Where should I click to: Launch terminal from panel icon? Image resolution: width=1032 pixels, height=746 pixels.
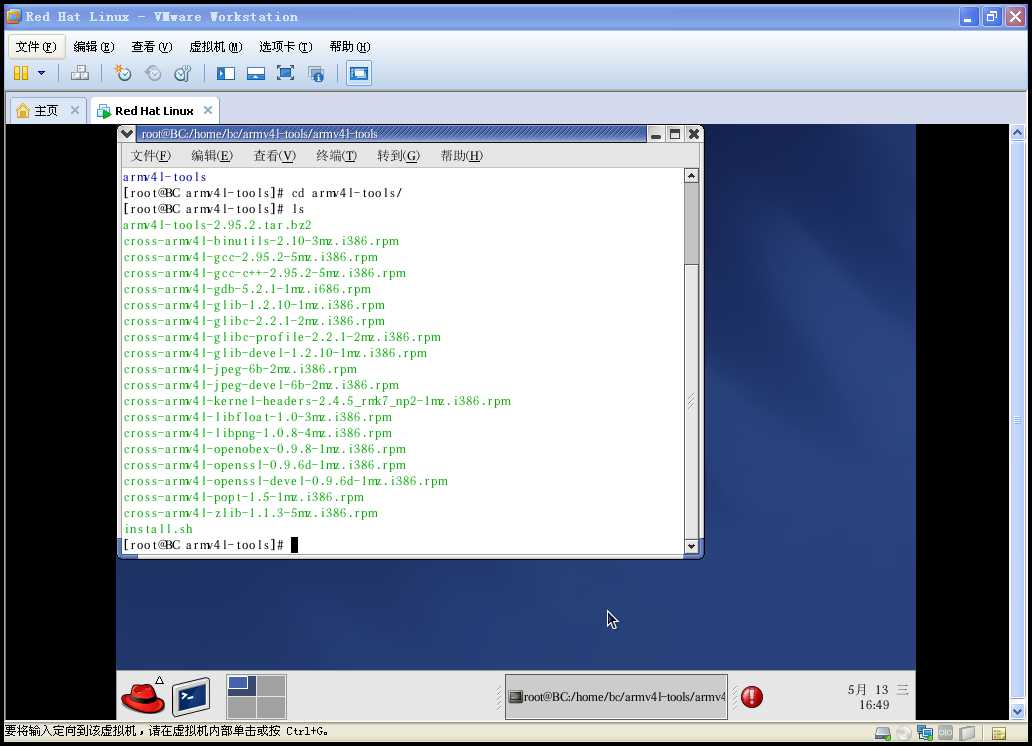[x=192, y=697]
